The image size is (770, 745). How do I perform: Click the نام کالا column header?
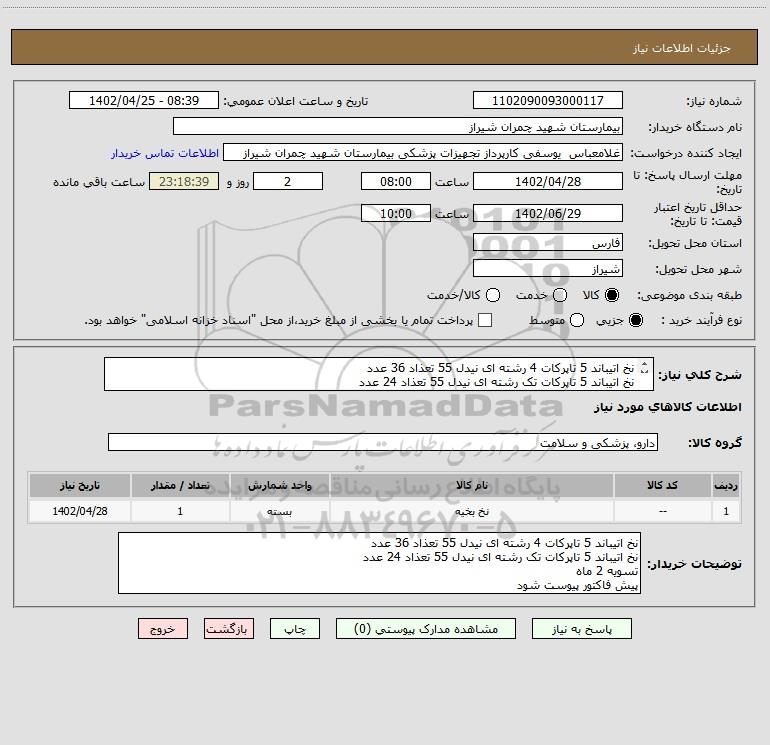tap(471, 485)
